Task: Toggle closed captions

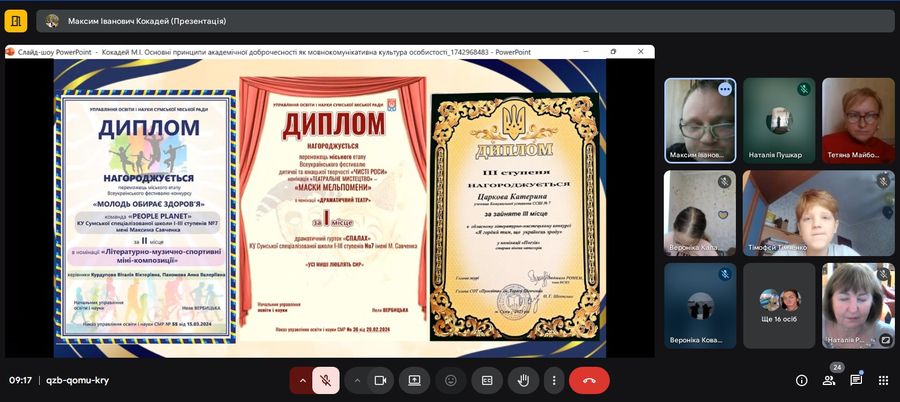Action: [x=487, y=380]
